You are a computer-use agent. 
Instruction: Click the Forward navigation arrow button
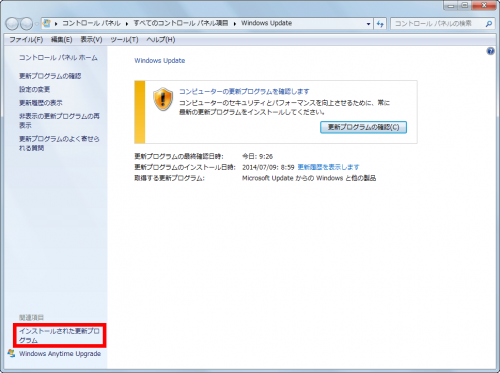(27, 23)
